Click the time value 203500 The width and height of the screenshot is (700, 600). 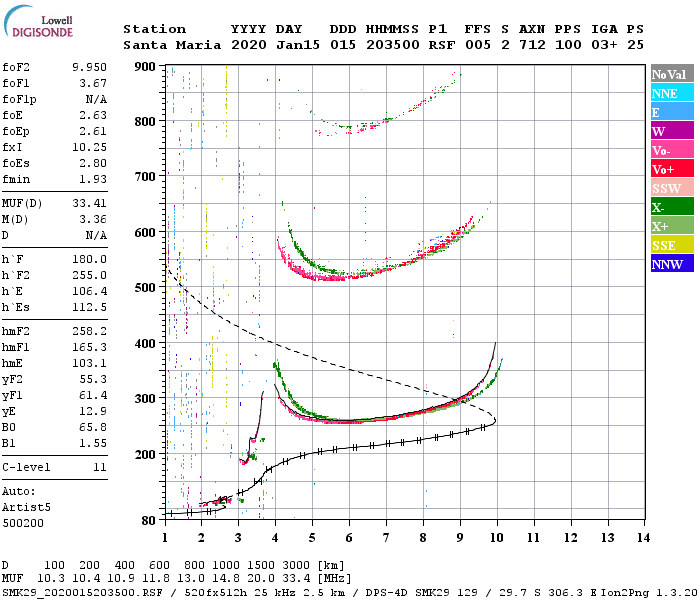(393, 45)
